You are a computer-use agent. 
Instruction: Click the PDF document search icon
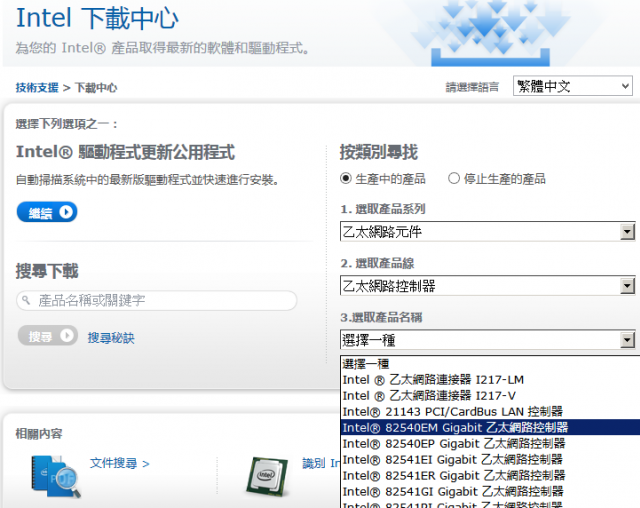point(56,477)
